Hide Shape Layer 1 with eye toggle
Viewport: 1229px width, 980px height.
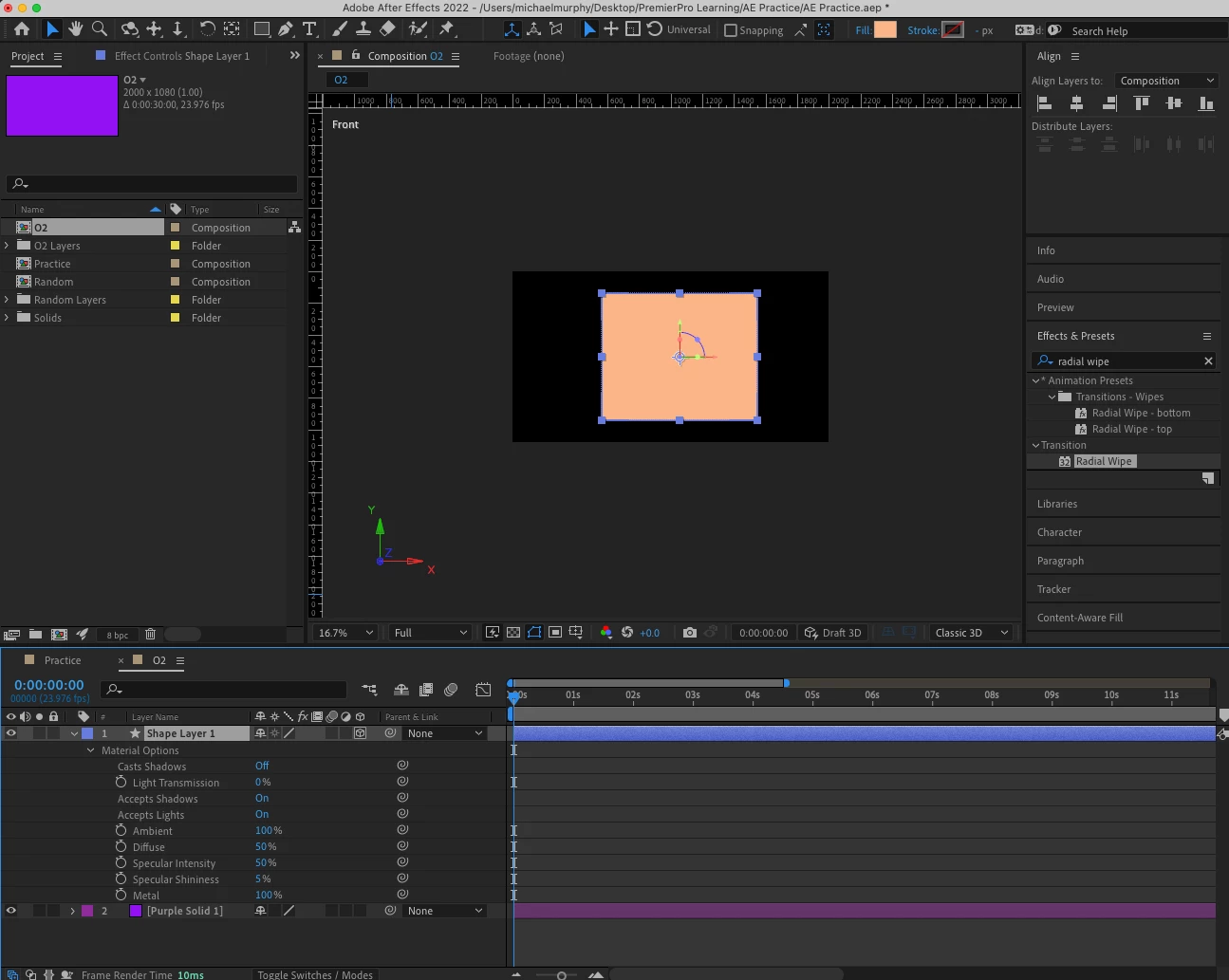point(11,733)
